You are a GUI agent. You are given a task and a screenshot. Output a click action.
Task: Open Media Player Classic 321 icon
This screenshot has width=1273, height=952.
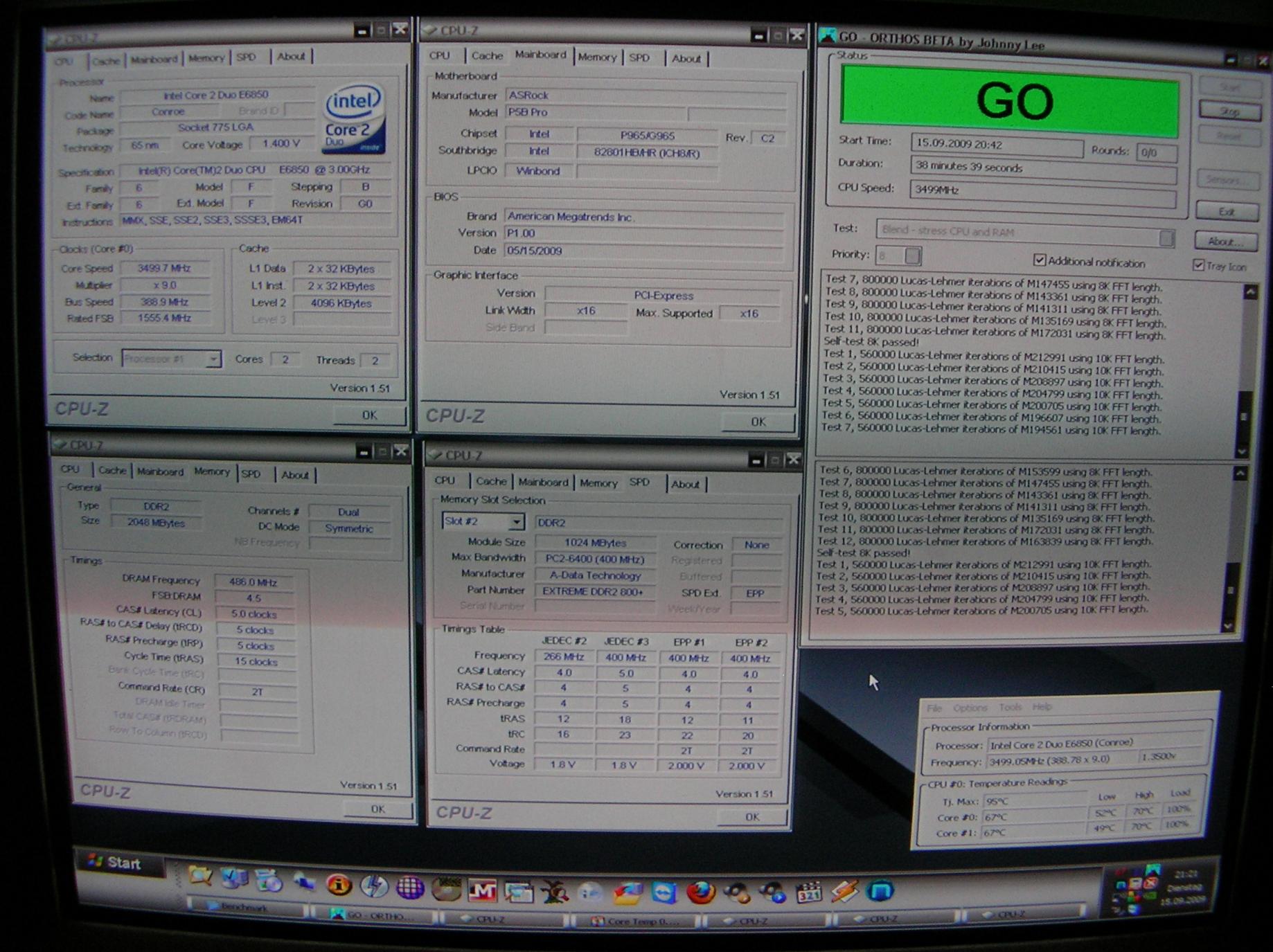coord(808,893)
